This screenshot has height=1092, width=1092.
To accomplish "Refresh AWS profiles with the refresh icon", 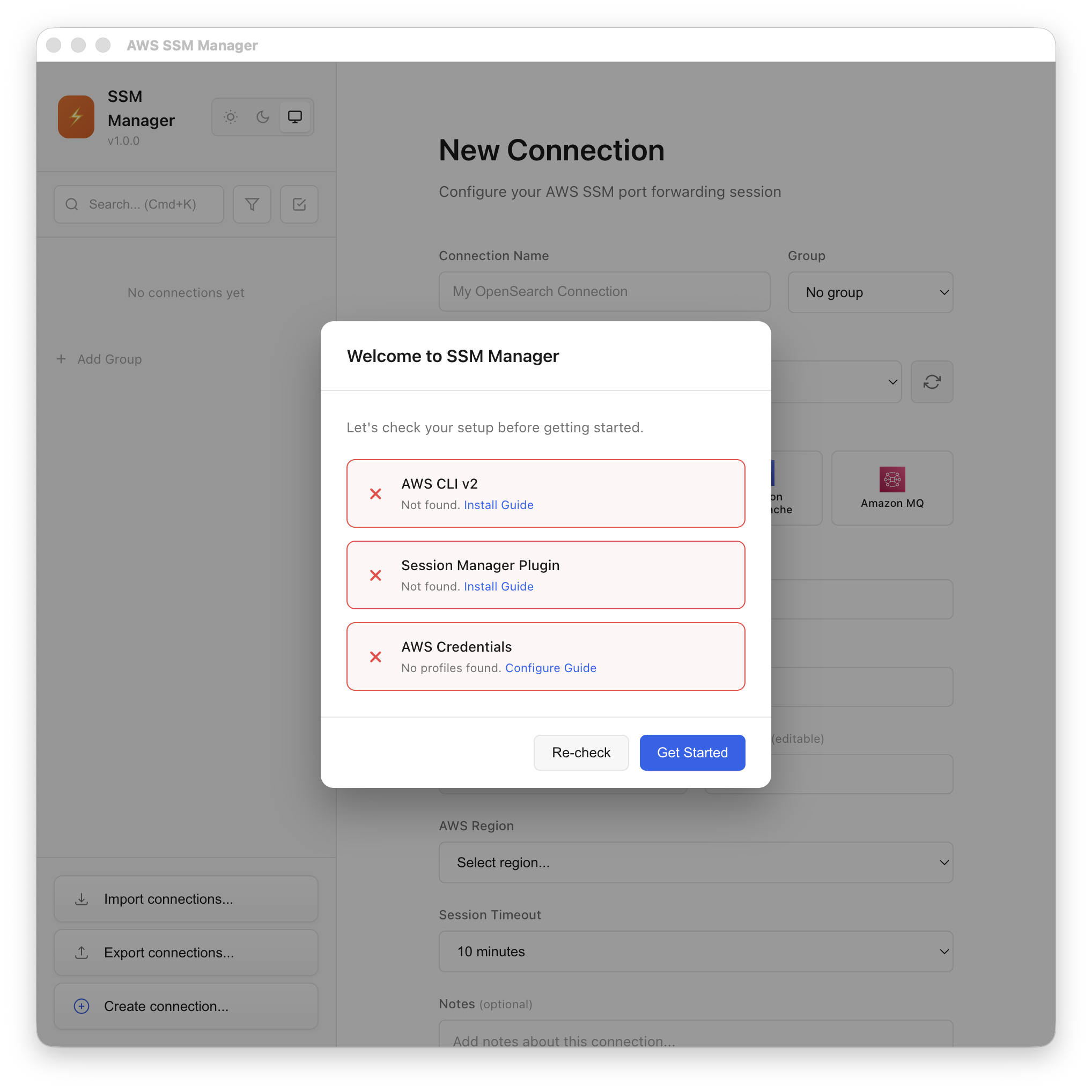I will click(932, 382).
